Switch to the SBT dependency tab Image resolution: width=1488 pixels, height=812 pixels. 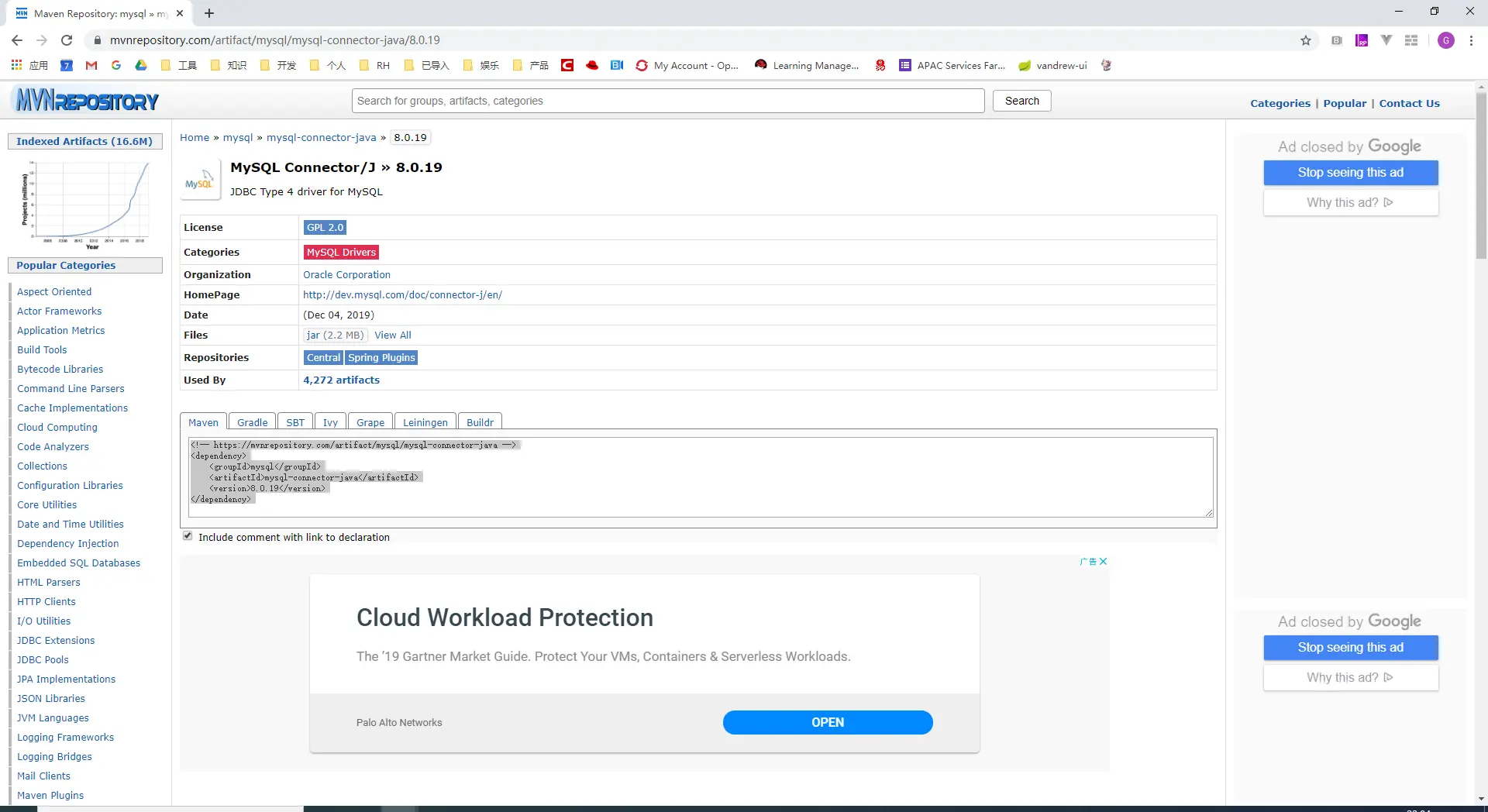(x=295, y=422)
